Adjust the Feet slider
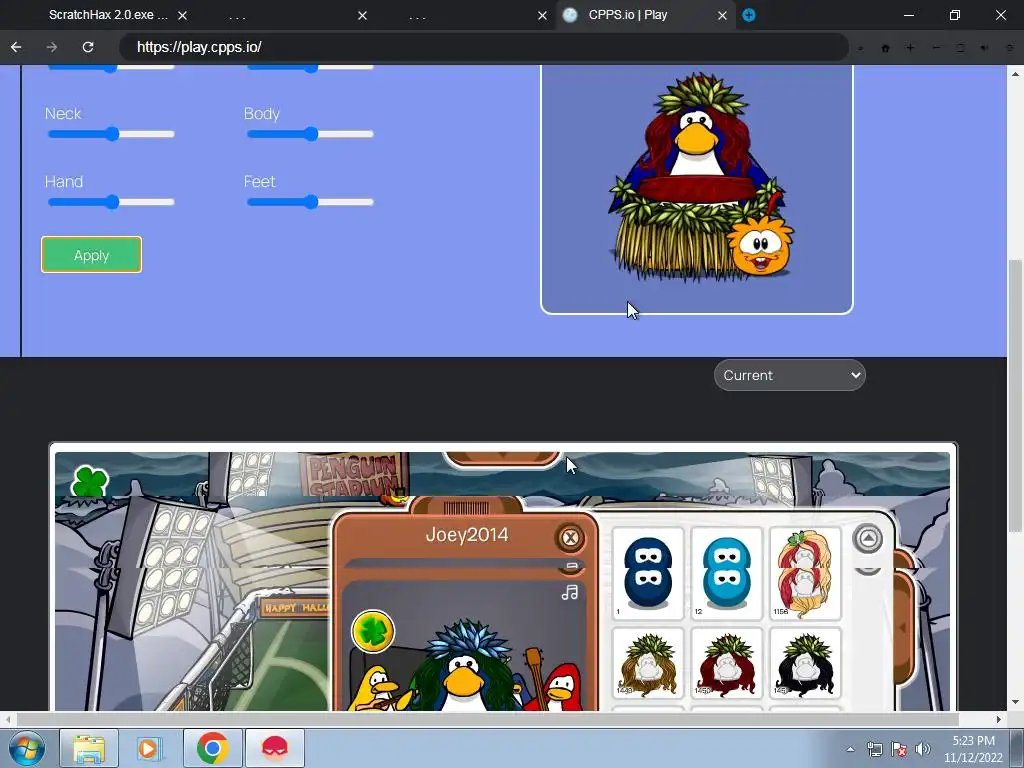Image resolution: width=1024 pixels, height=768 pixels. point(311,202)
